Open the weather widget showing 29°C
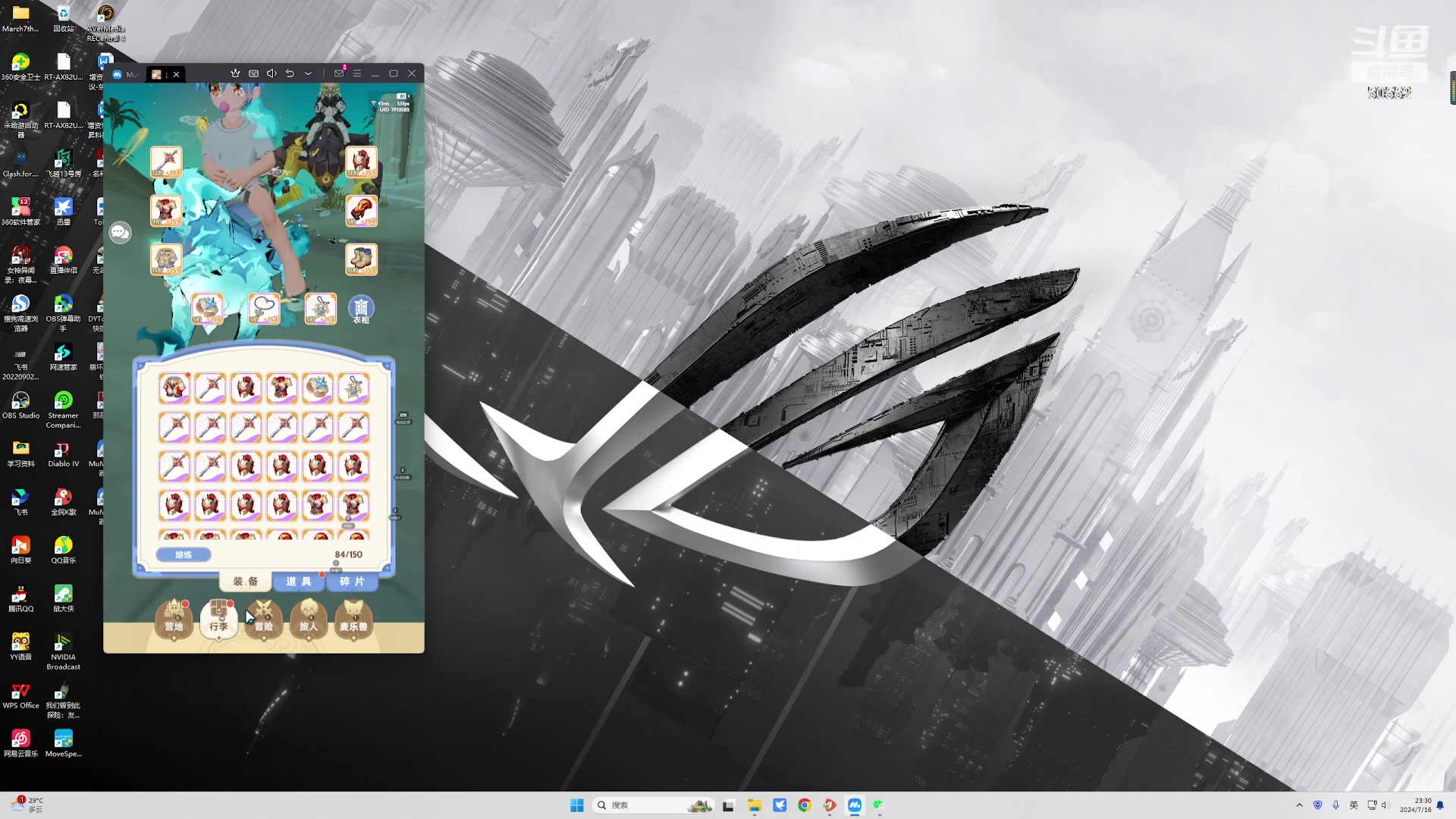 (x=27, y=805)
